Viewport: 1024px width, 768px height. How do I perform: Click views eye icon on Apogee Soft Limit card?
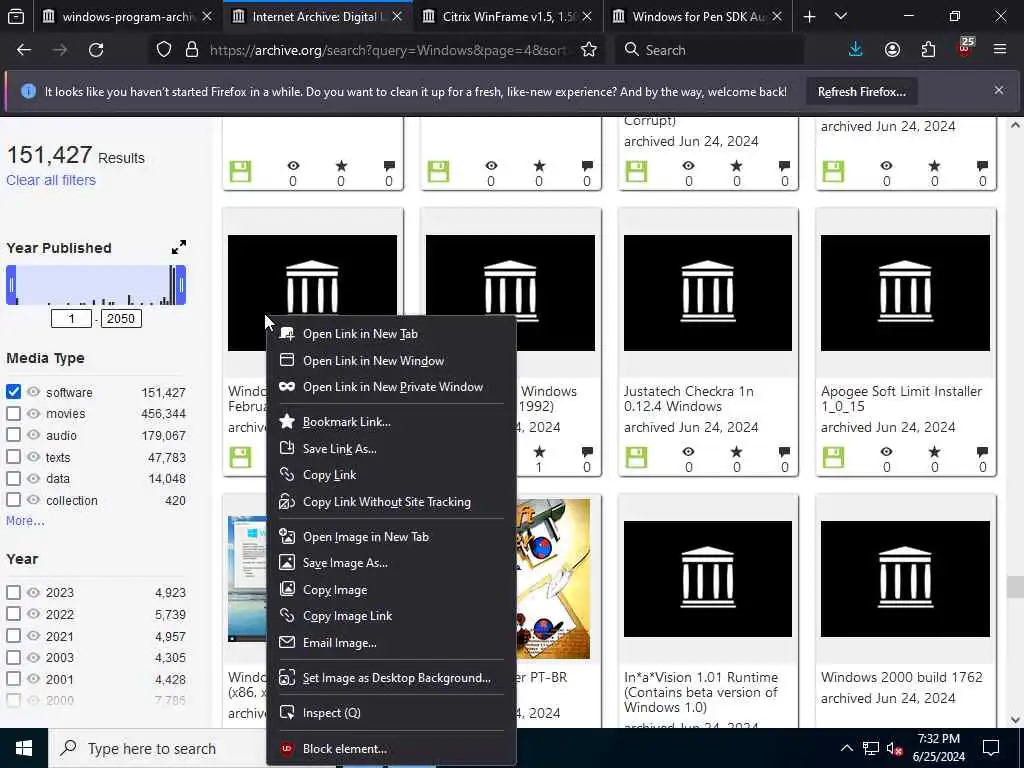[886, 451]
